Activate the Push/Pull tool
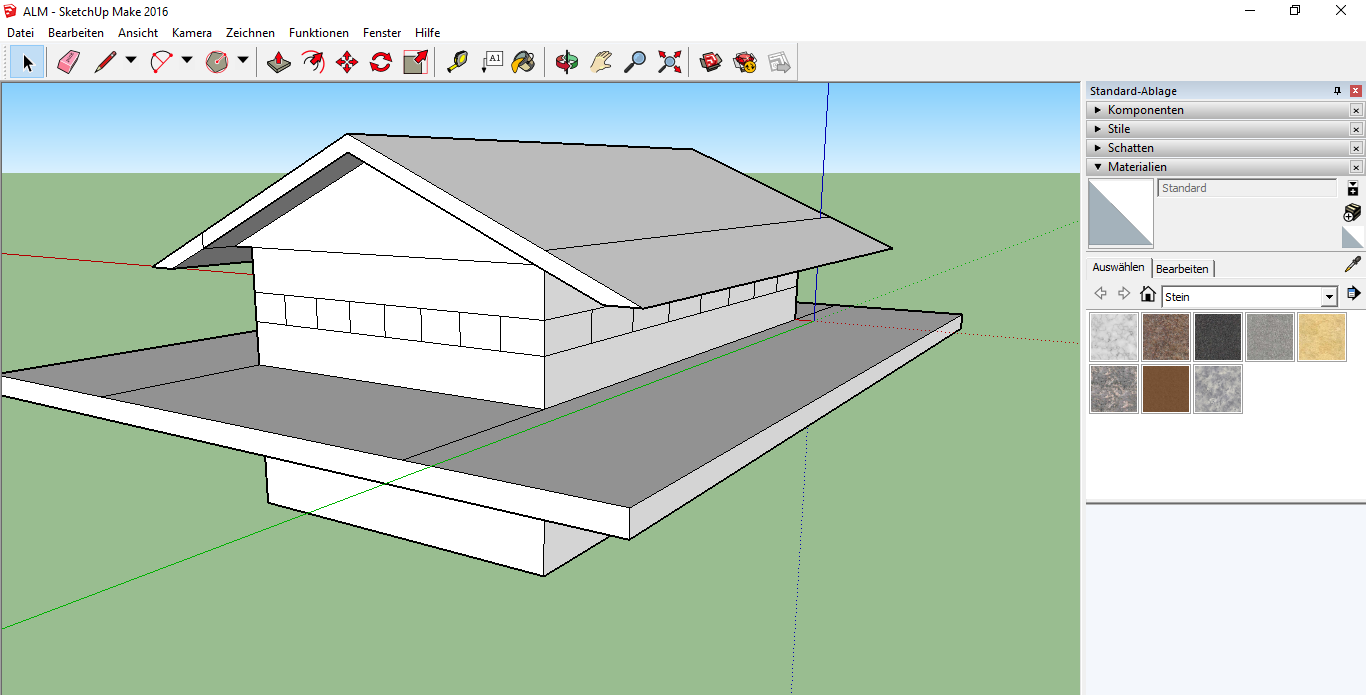The width and height of the screenshot is (1366, 695). [x=280, y=63]
